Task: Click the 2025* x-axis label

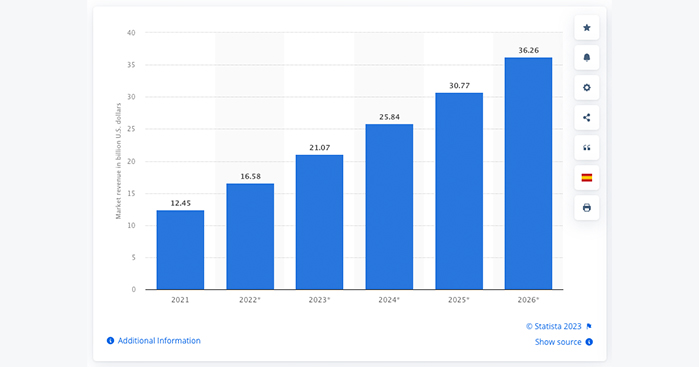Action: (459, 300)
